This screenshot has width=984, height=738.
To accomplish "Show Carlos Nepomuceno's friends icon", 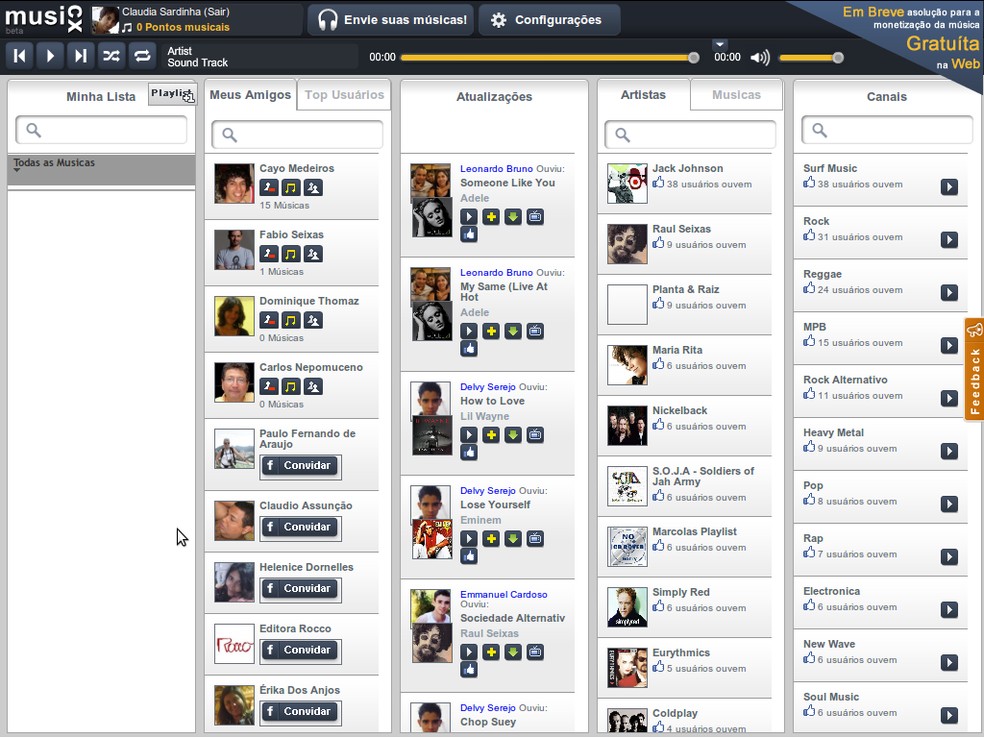I will [313, 386].
